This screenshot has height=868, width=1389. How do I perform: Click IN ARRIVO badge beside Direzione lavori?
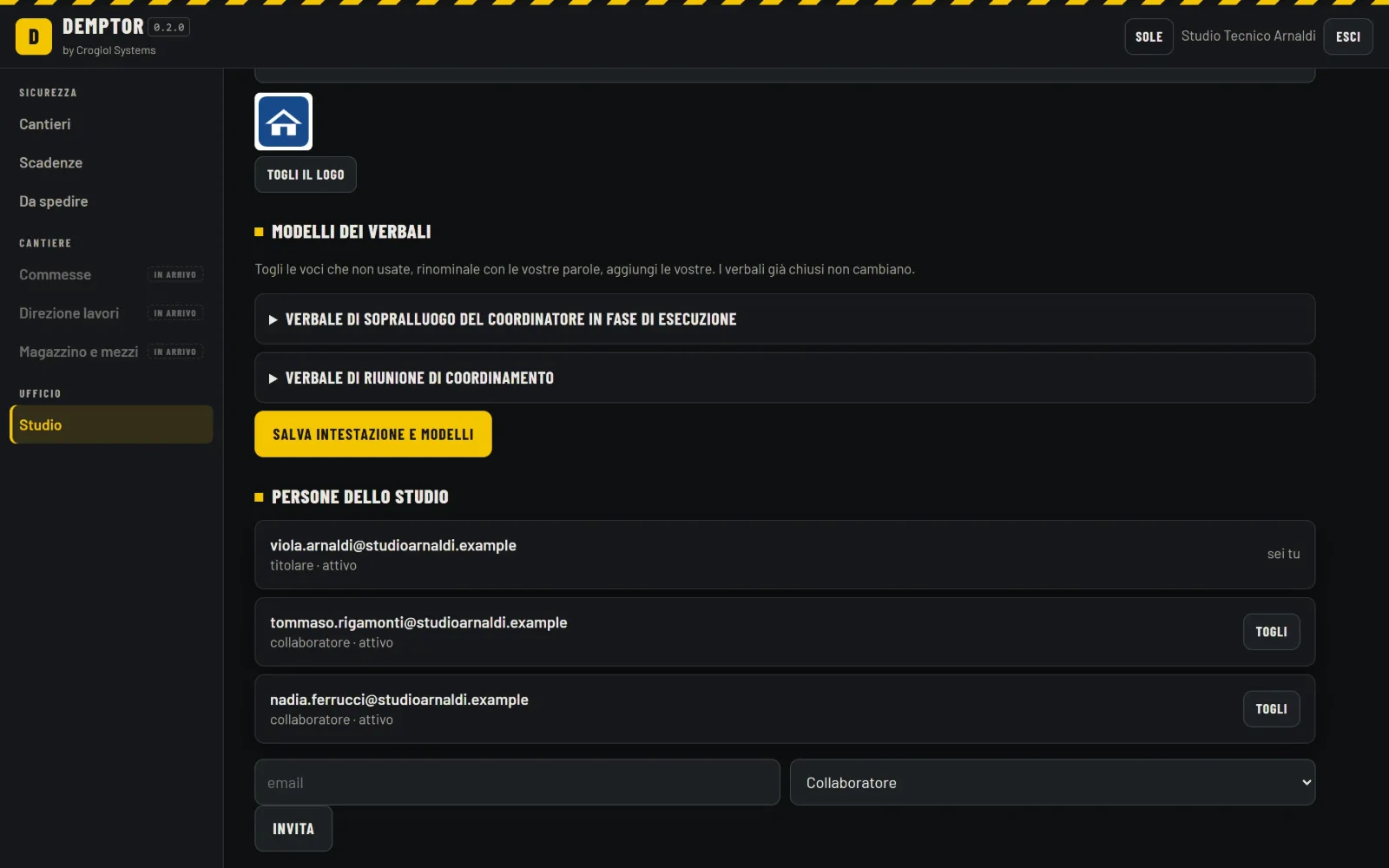[175, 313]
